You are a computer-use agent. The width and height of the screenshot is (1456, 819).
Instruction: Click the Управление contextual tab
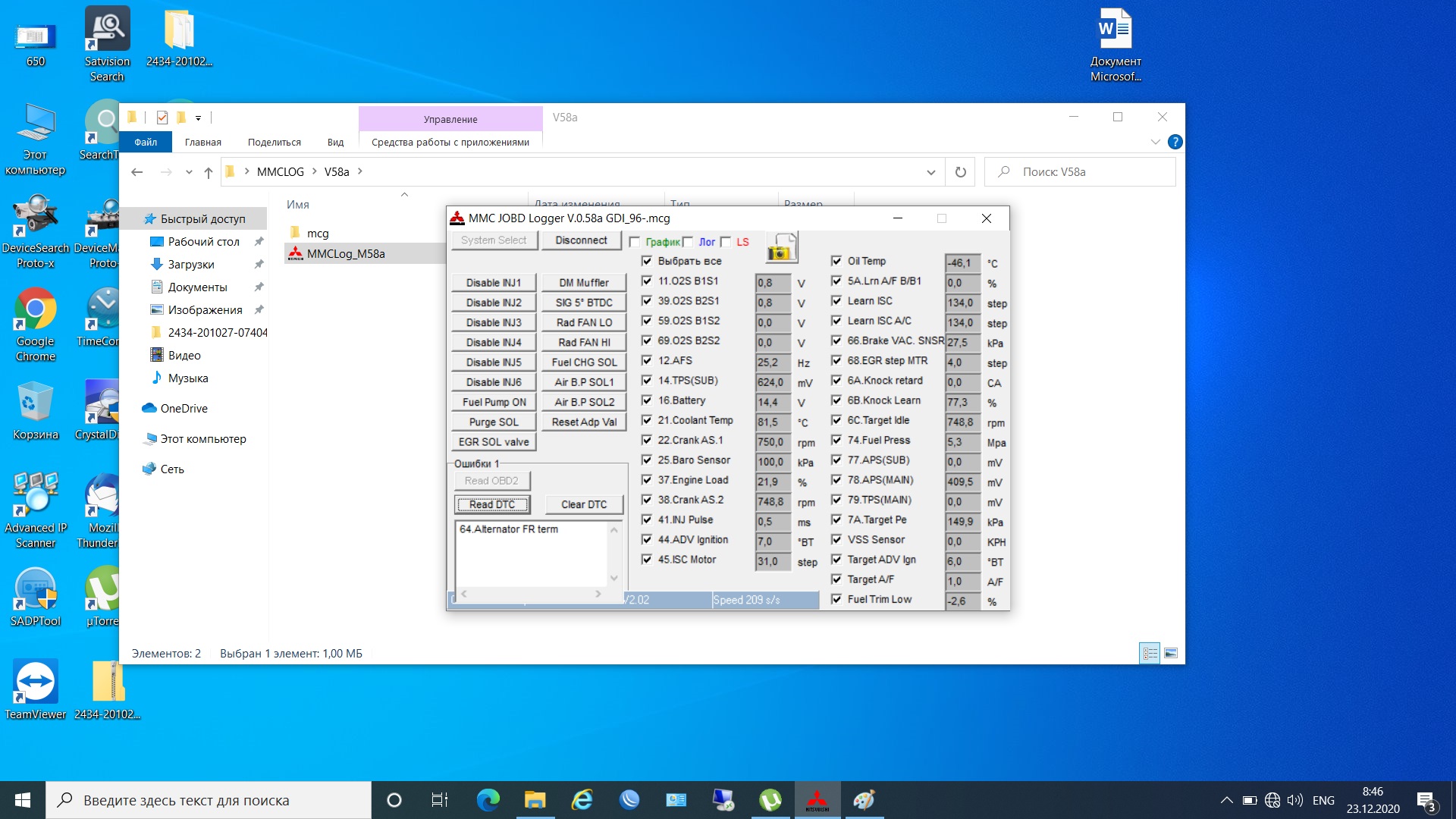point(450,119)
